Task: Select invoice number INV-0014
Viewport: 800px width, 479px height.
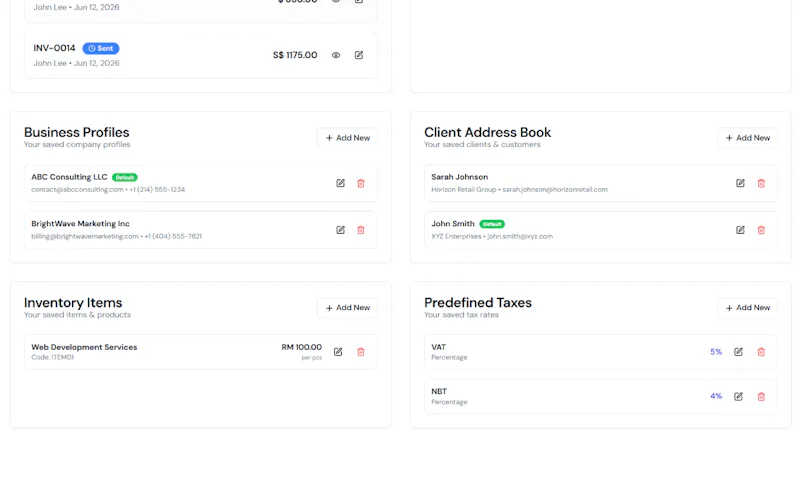Action: 54,48
